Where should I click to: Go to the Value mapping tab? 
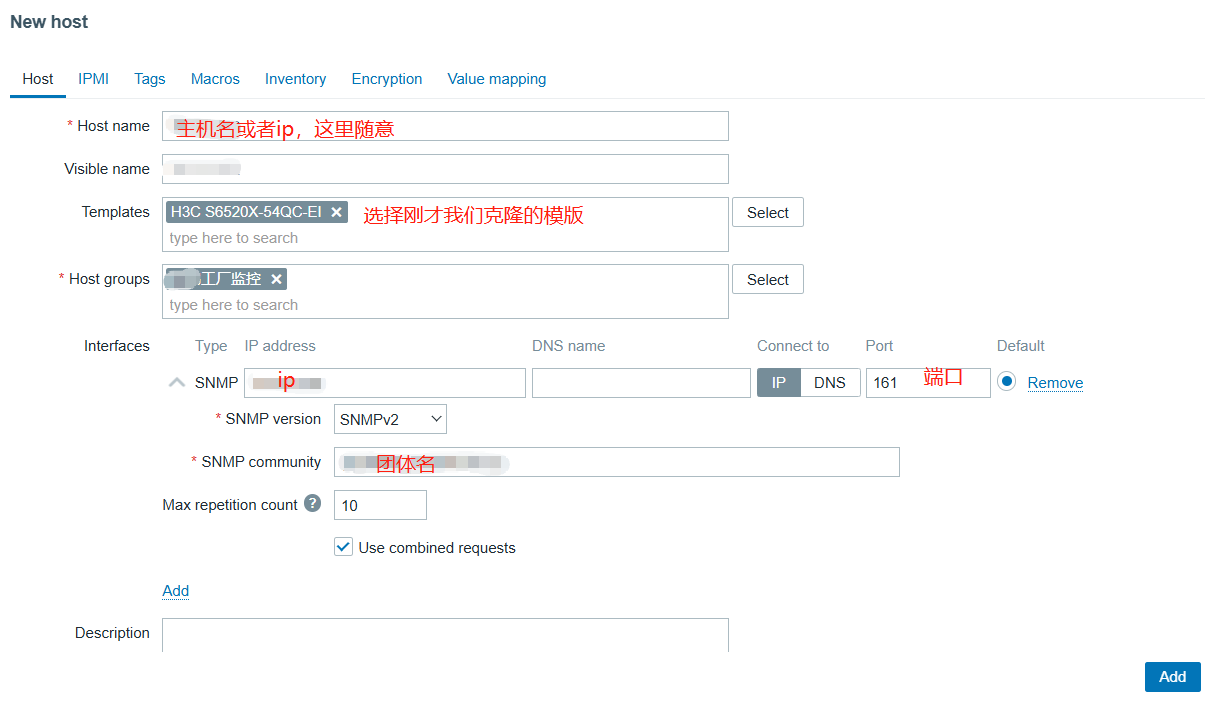pos(496,79)
